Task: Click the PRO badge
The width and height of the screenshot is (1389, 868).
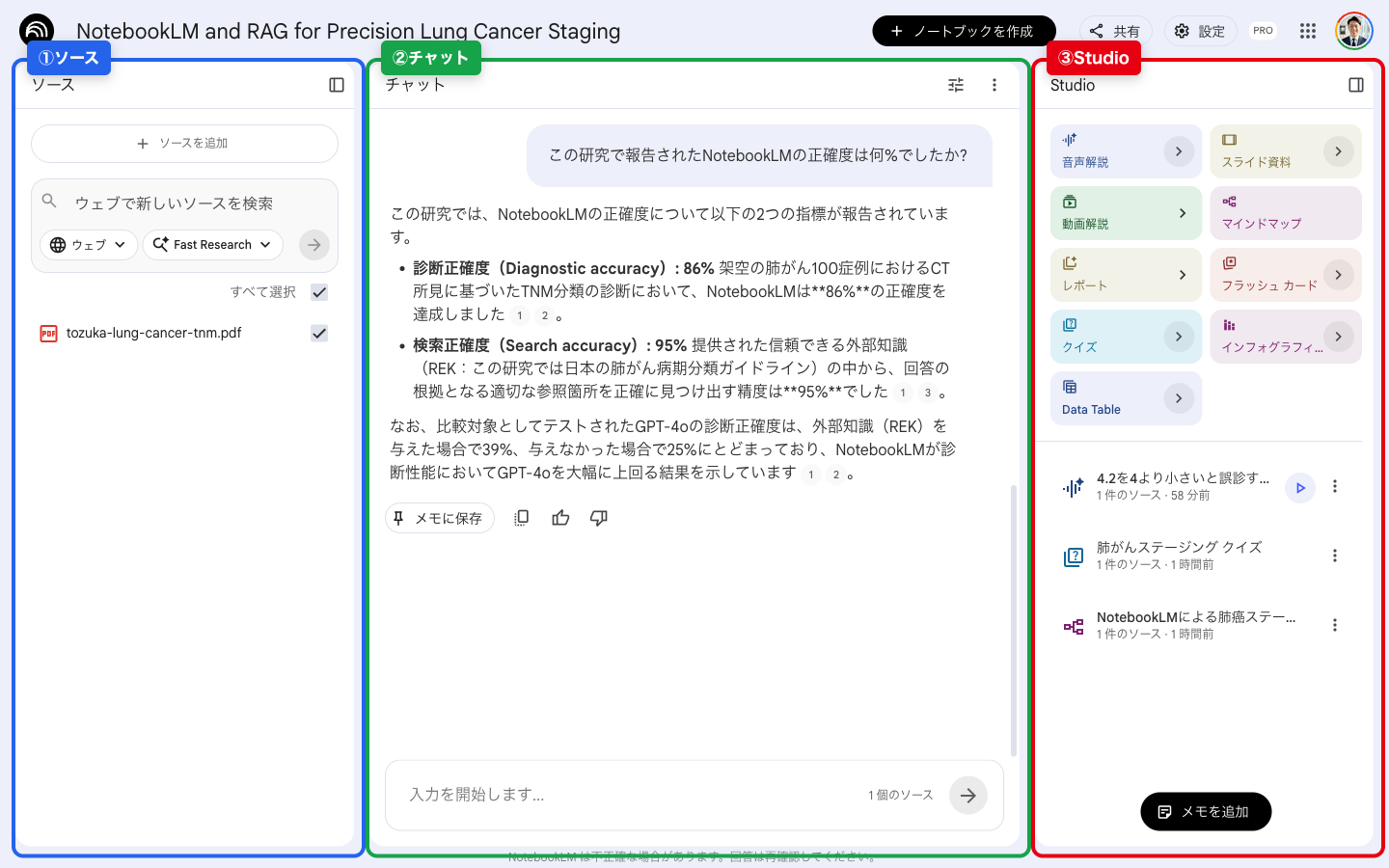Action: click(x=1263, y=31)
